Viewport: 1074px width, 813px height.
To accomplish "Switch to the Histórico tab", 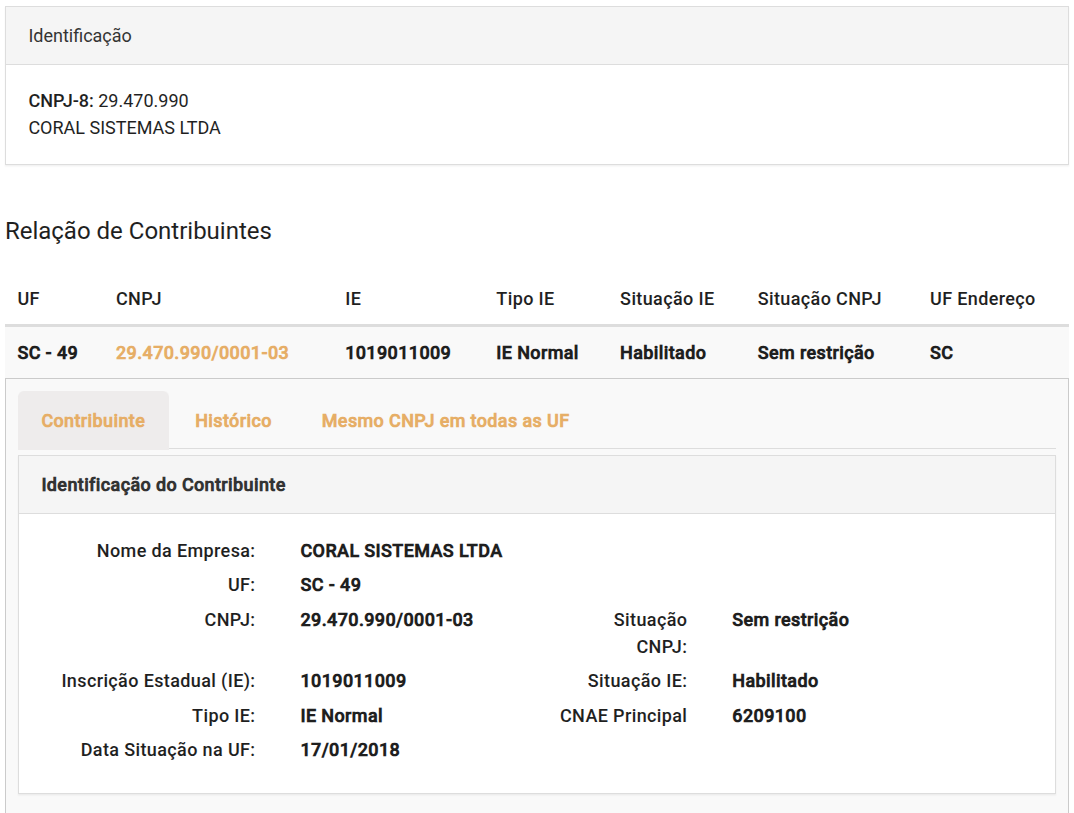I will [233, 421].
